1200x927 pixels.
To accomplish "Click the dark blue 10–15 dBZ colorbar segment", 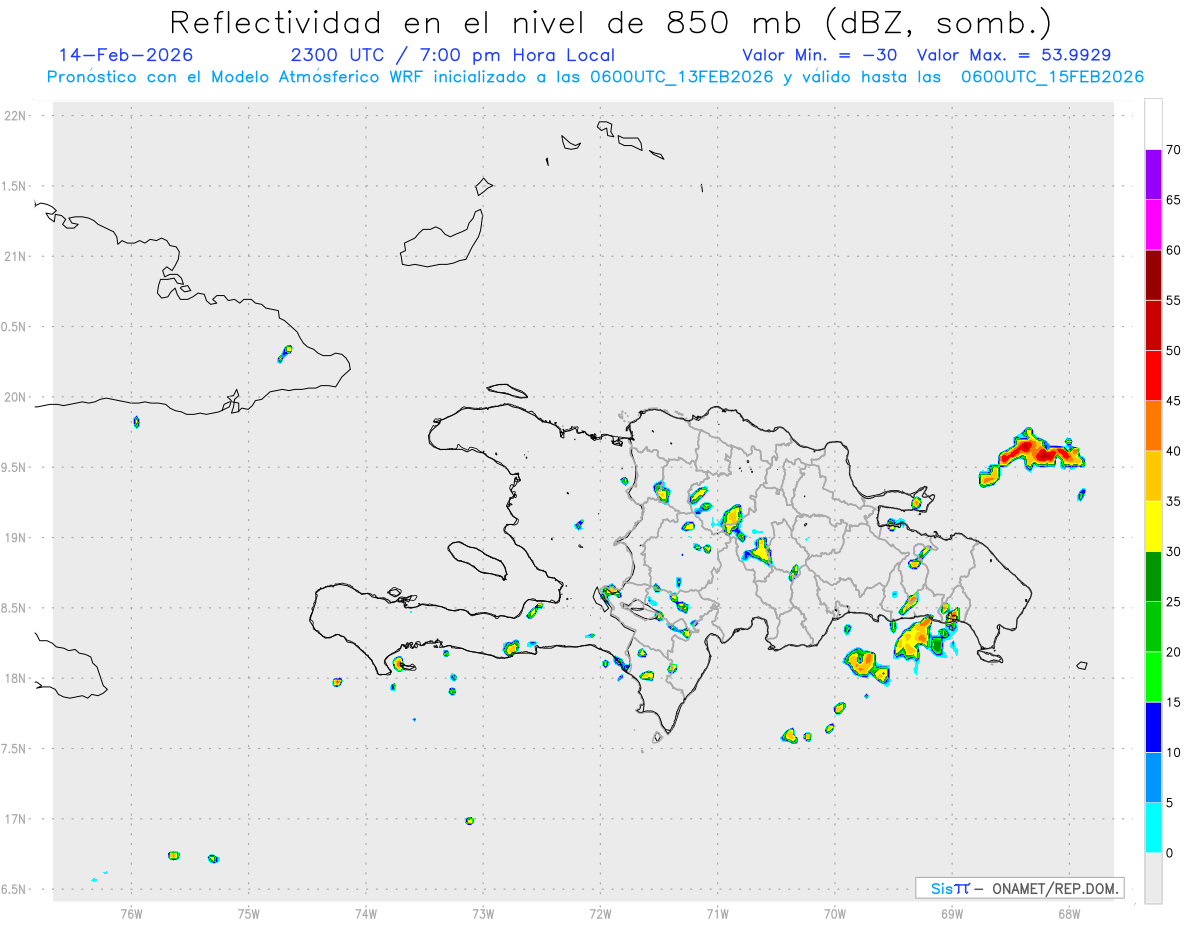I will pos(1153,727).
